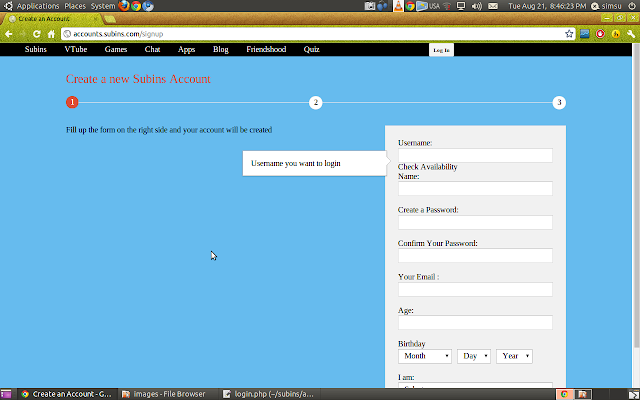The width and height of the screenshot is (640, 400).
Task: Click the display monitor tray icon
Action: coord(461,6)
